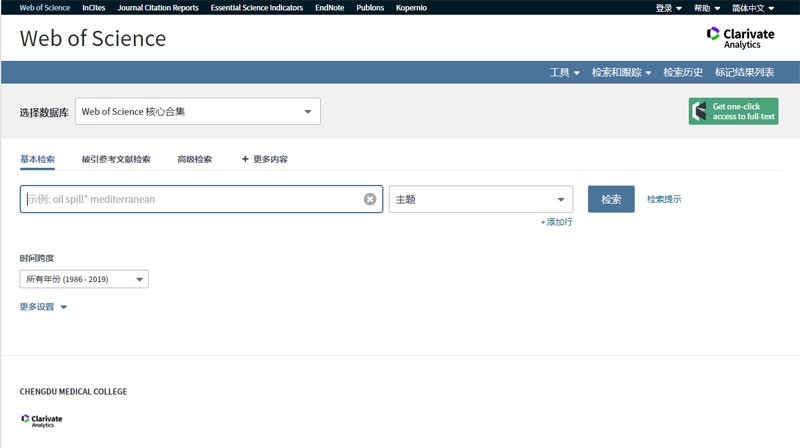Click the Kopernio icon on the green banner
This screenshot has height=448, width=800.
[699, 111]
